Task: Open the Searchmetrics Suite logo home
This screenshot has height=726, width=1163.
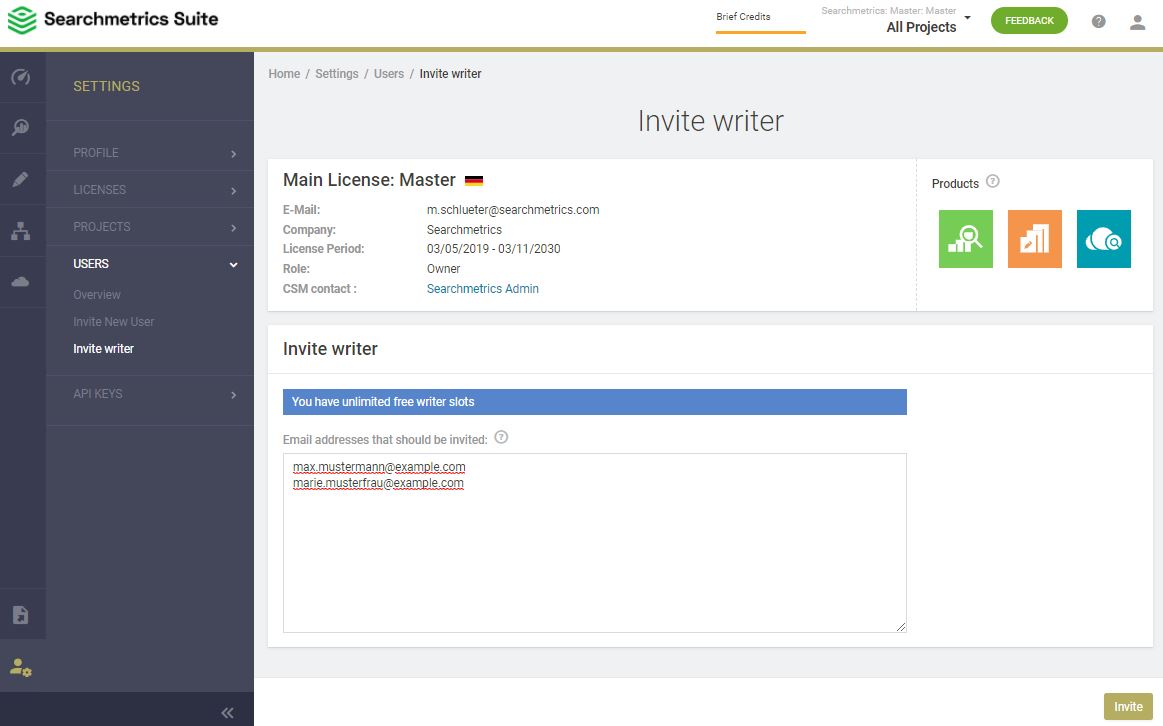Action: point(113,20)
